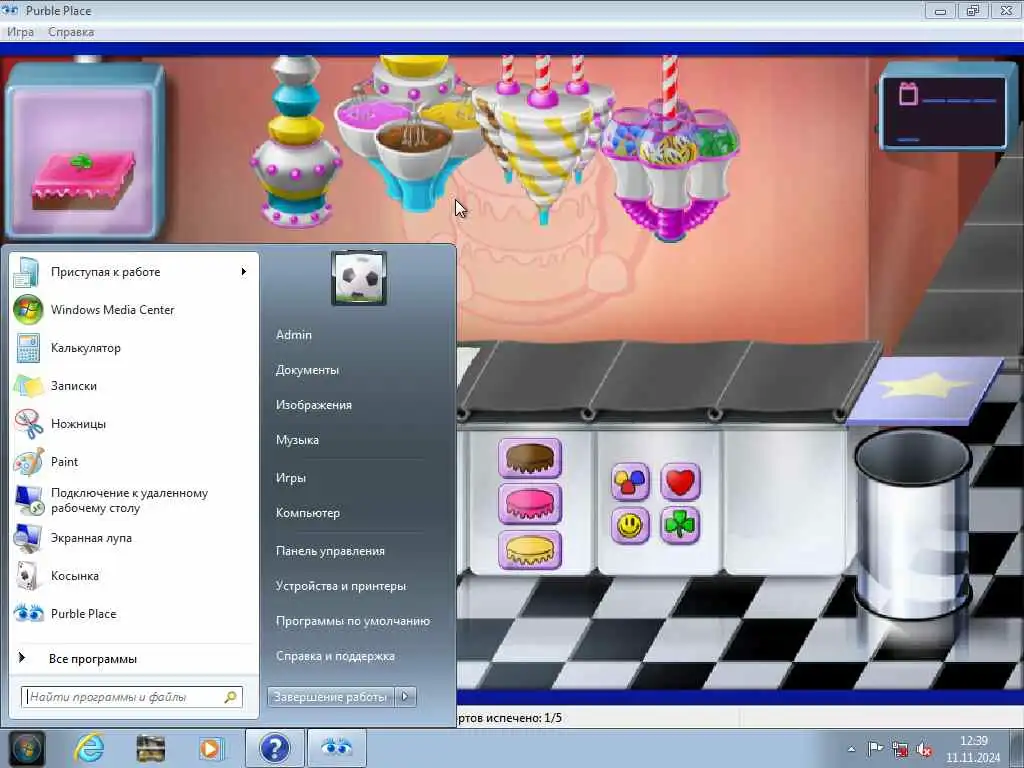Click the Завершение работы button

coord(330,697)
